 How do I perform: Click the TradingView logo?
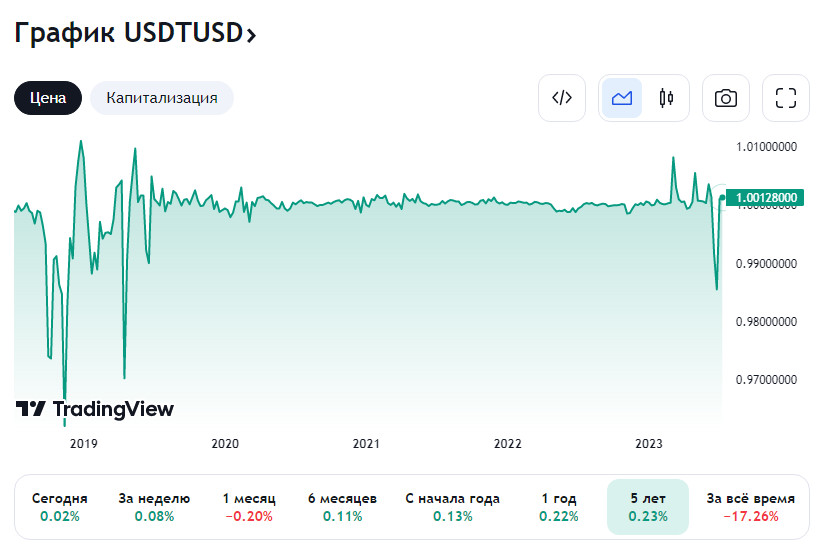click(95, 409)
